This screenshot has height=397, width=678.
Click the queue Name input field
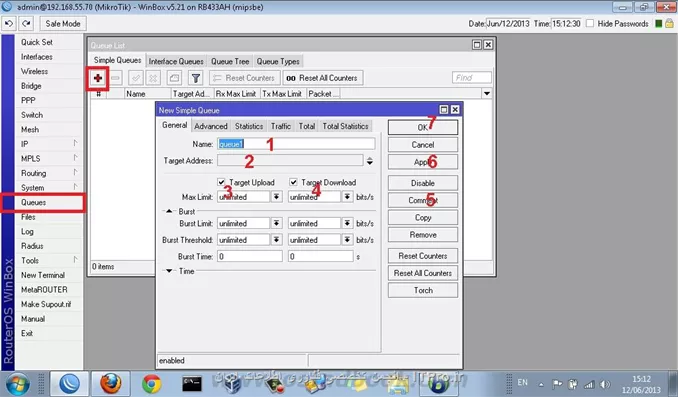[296, 144]
